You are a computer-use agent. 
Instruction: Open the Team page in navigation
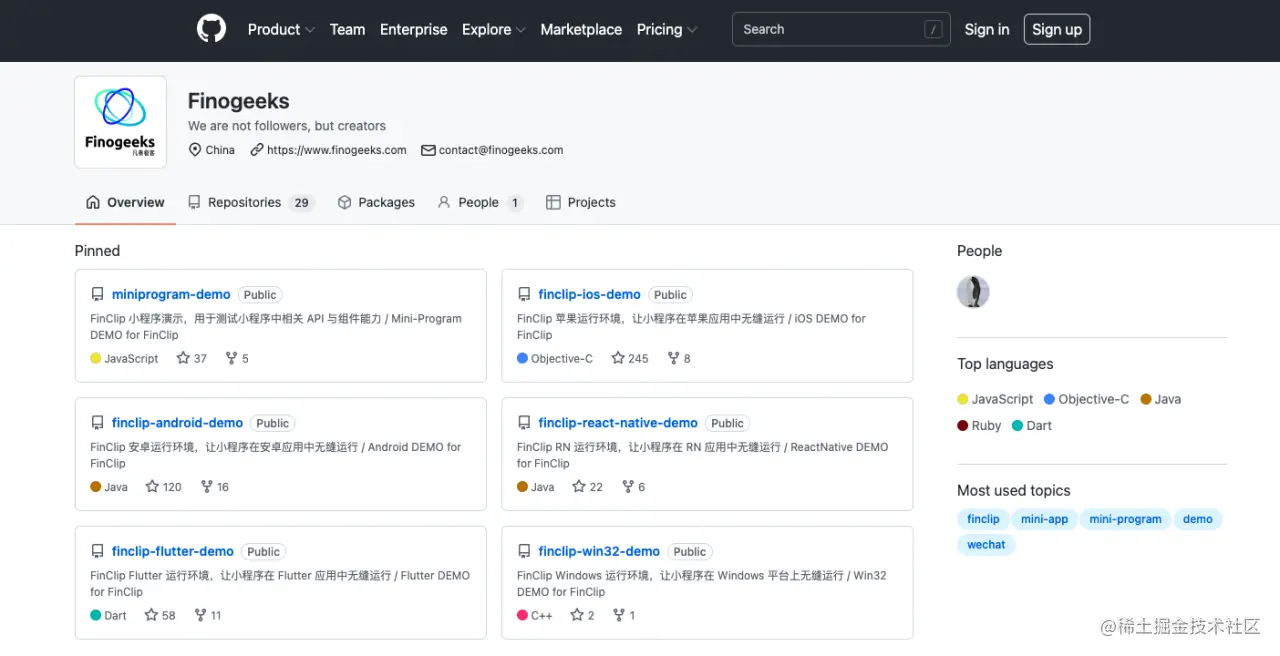click(347, 30)
